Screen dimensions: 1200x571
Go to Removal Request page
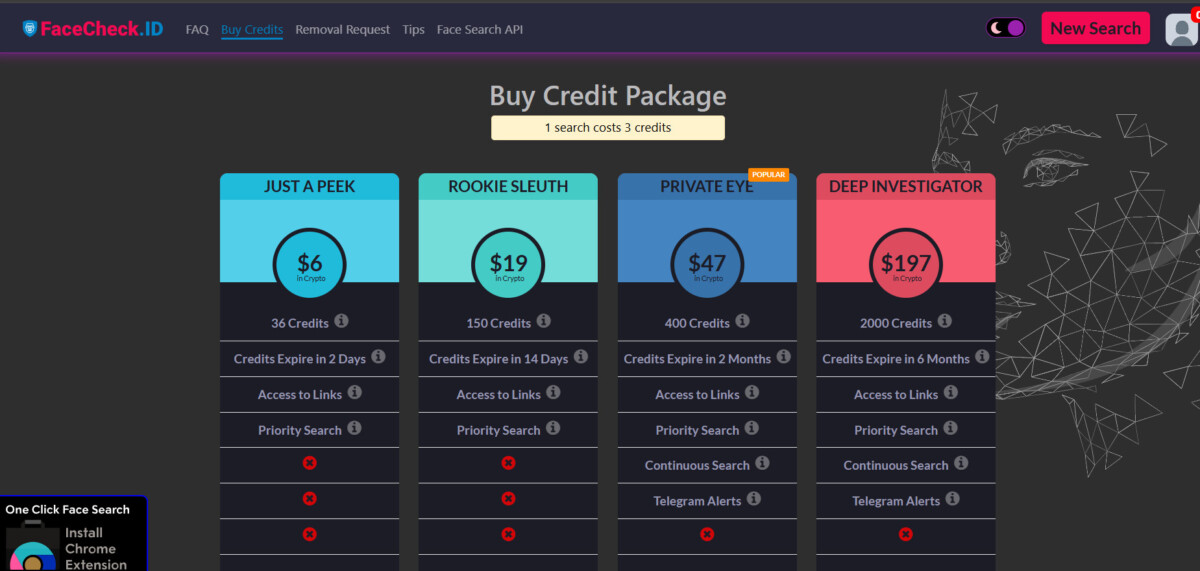click(x=343, y=30)
